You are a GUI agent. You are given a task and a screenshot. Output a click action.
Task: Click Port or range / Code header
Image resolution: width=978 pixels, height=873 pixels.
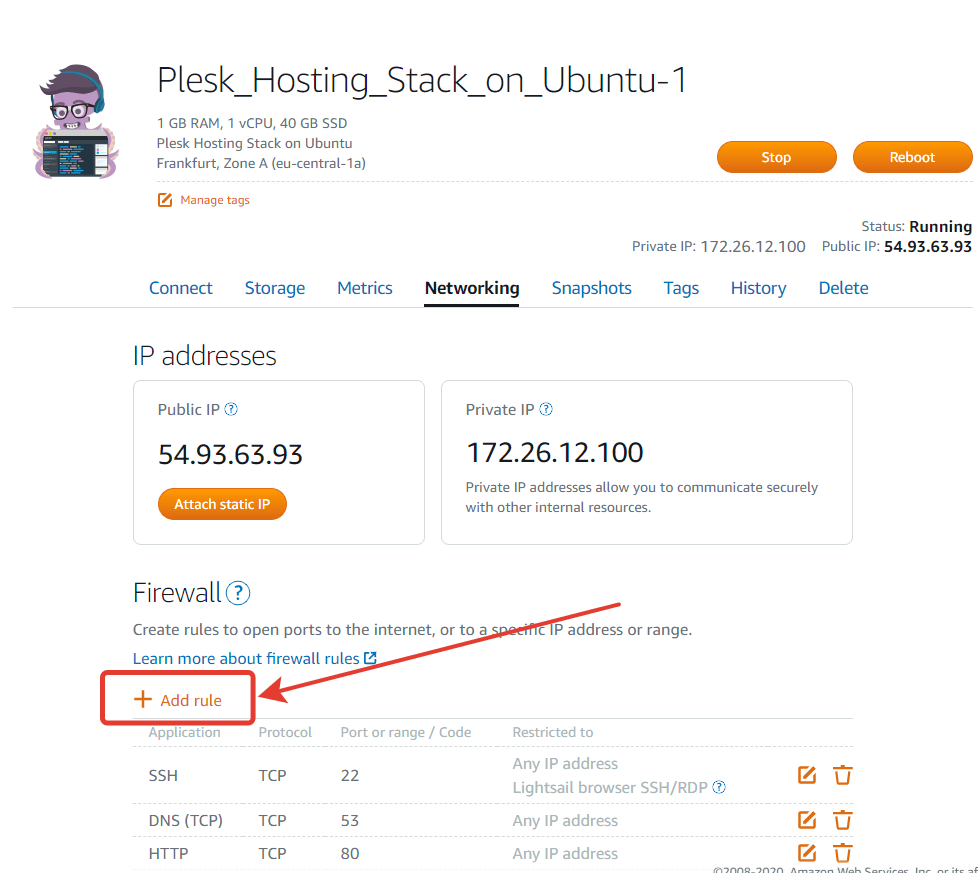click(x=405, y=732)
